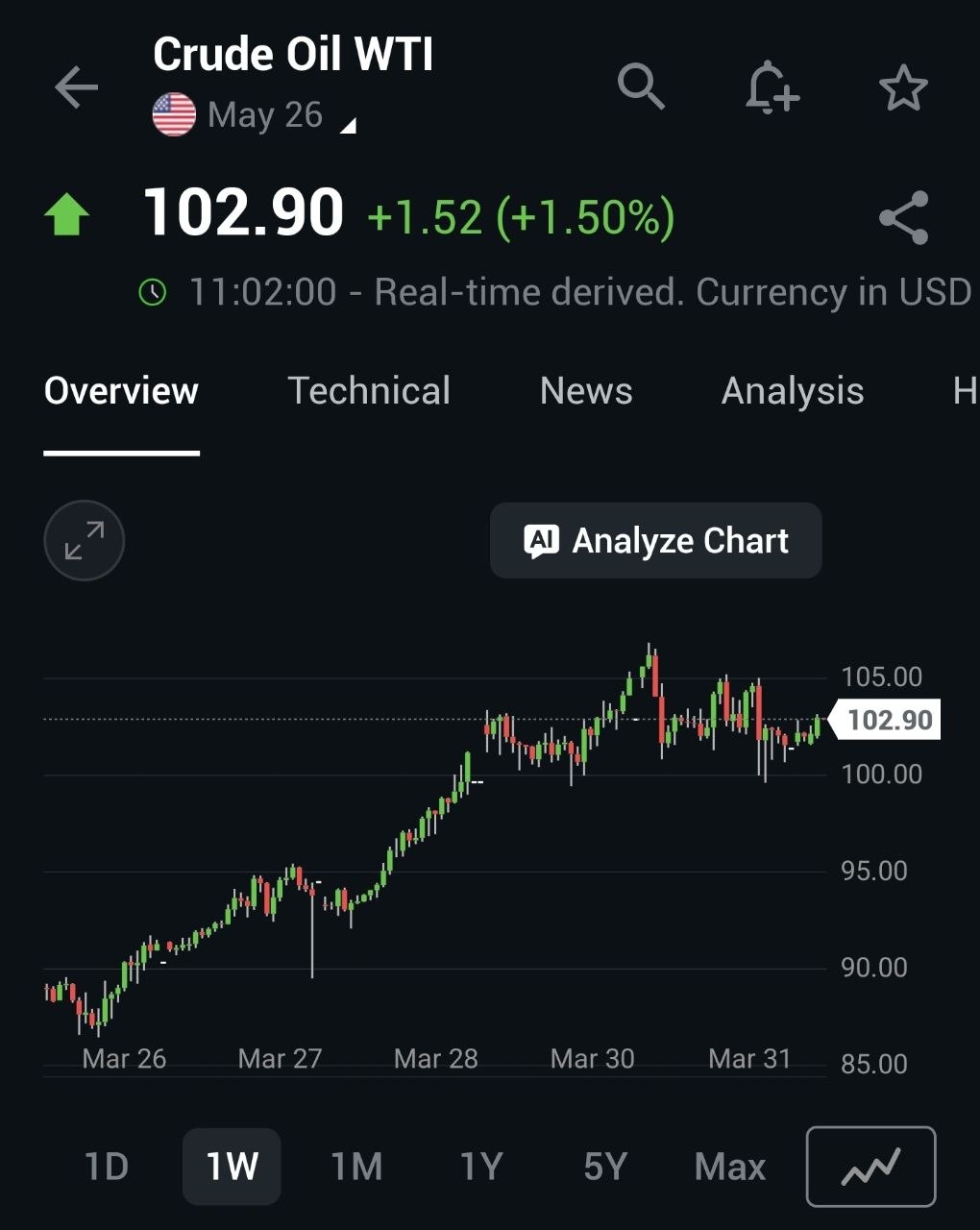The width and height of the screenshot is (980, 1230).
Task: Select the 1D time range
Action: pos(106,1167)
